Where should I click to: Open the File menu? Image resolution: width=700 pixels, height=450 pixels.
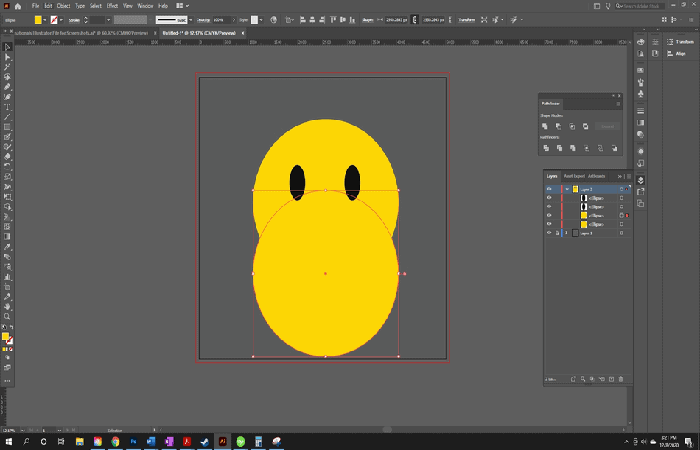[x=35, y=6]
